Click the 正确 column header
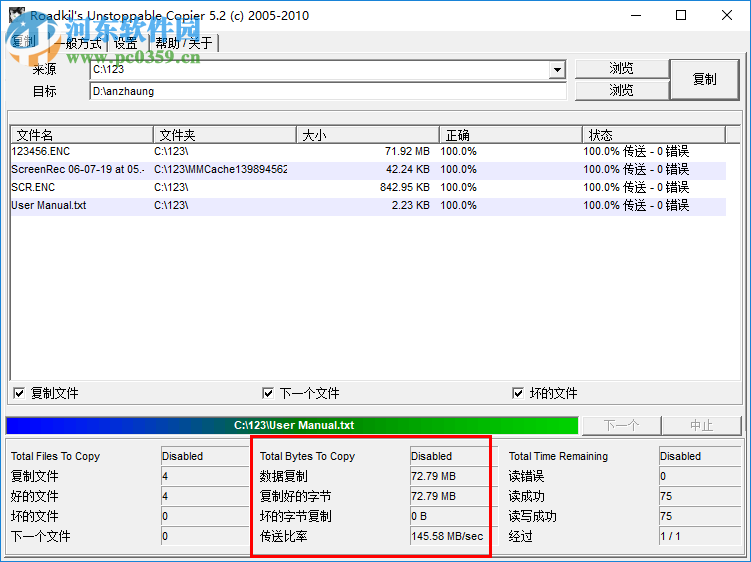751x562 pixels. (x=511, y=135)
